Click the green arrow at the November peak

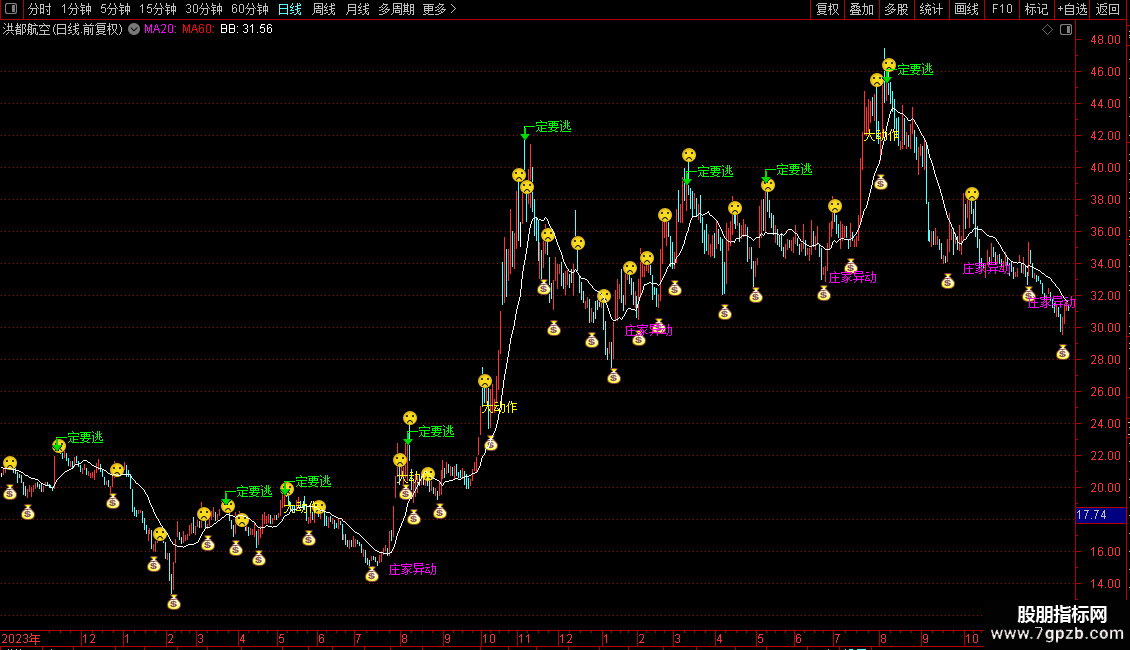pyautogui.click(x=525, y=132)
